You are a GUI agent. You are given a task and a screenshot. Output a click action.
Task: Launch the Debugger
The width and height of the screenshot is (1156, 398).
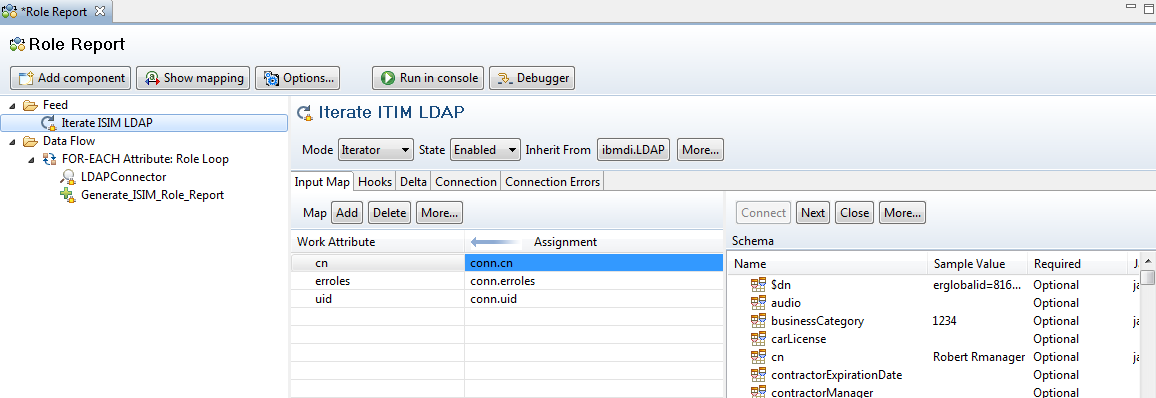click(x=532, y=77)
